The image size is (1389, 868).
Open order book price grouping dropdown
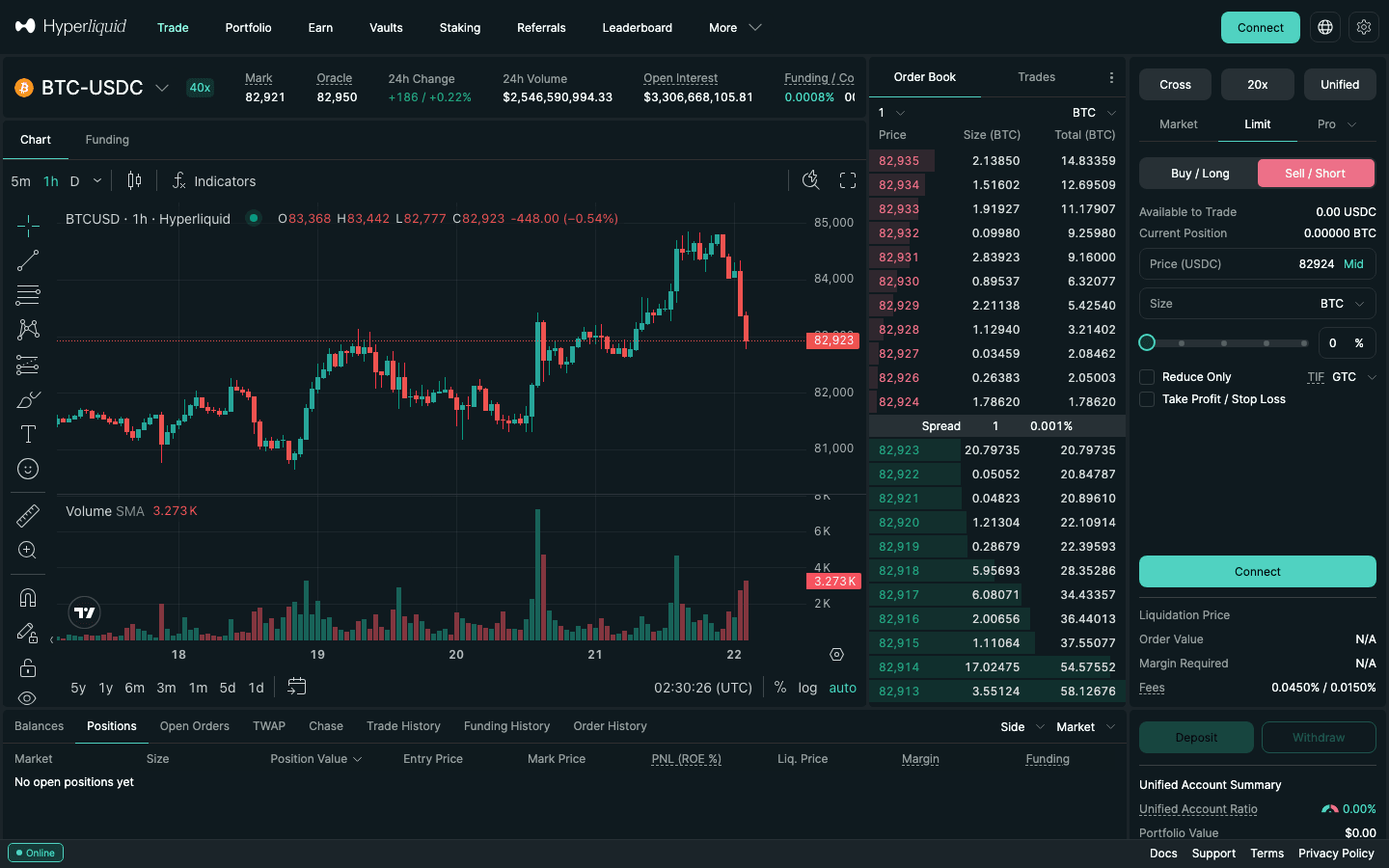click(x=891, y=113)
